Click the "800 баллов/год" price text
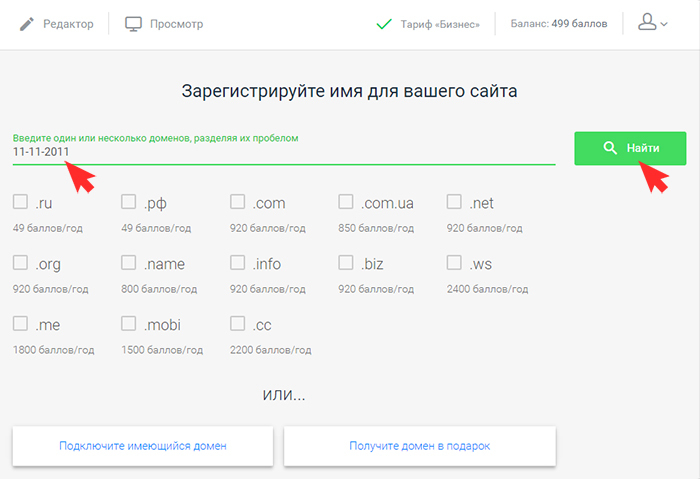This screenshot has height=479, width=700. click(159, 289)
